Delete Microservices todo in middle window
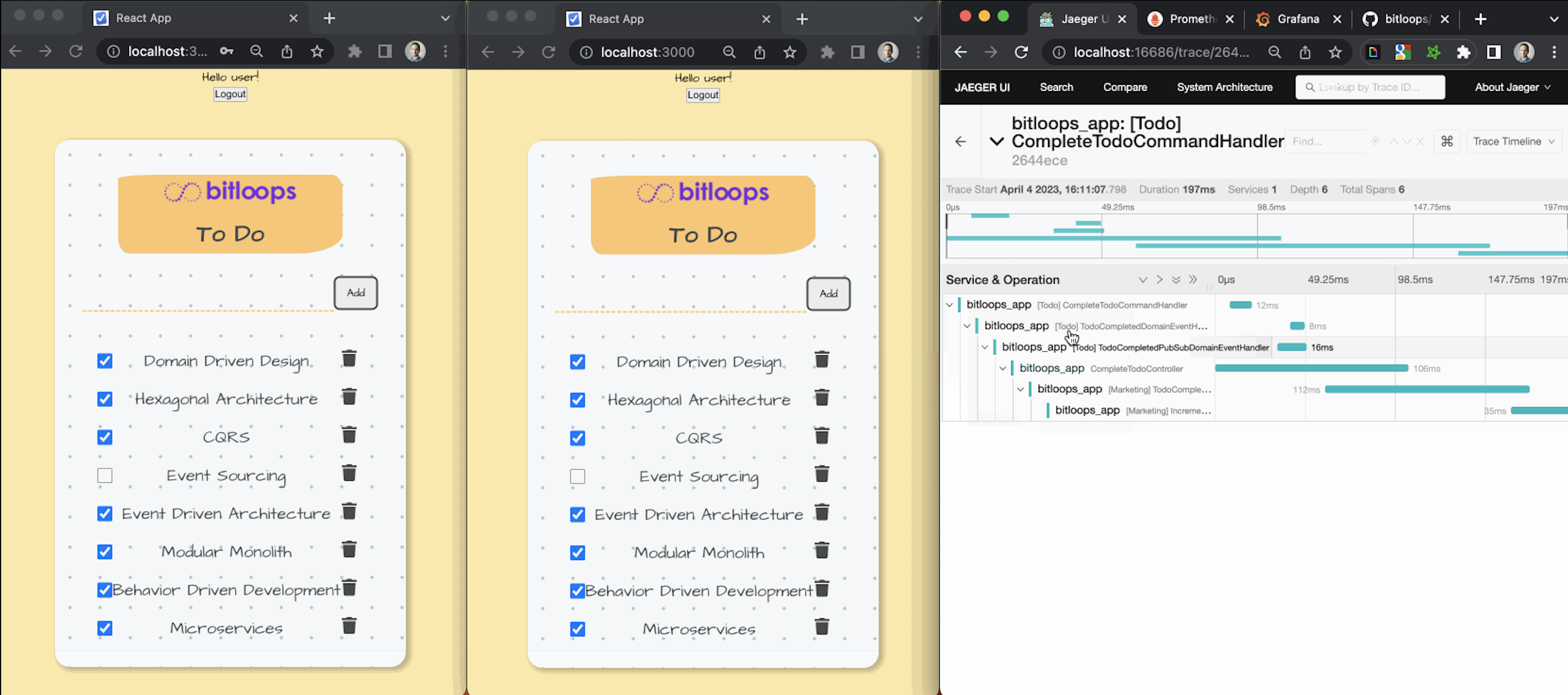 [x=822, y=627]
